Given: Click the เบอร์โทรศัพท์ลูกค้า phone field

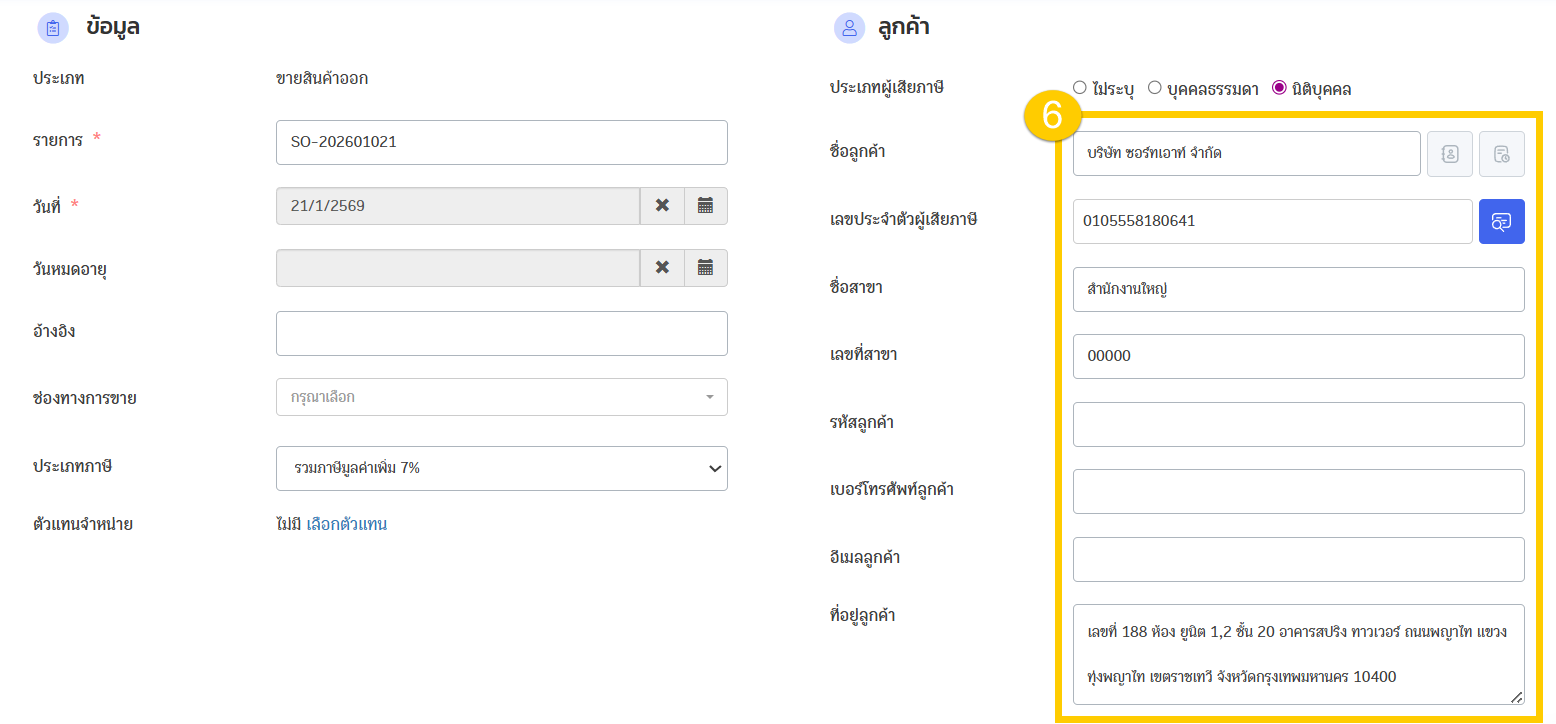Looking at the screenshot, I should tap(1297, 491).
